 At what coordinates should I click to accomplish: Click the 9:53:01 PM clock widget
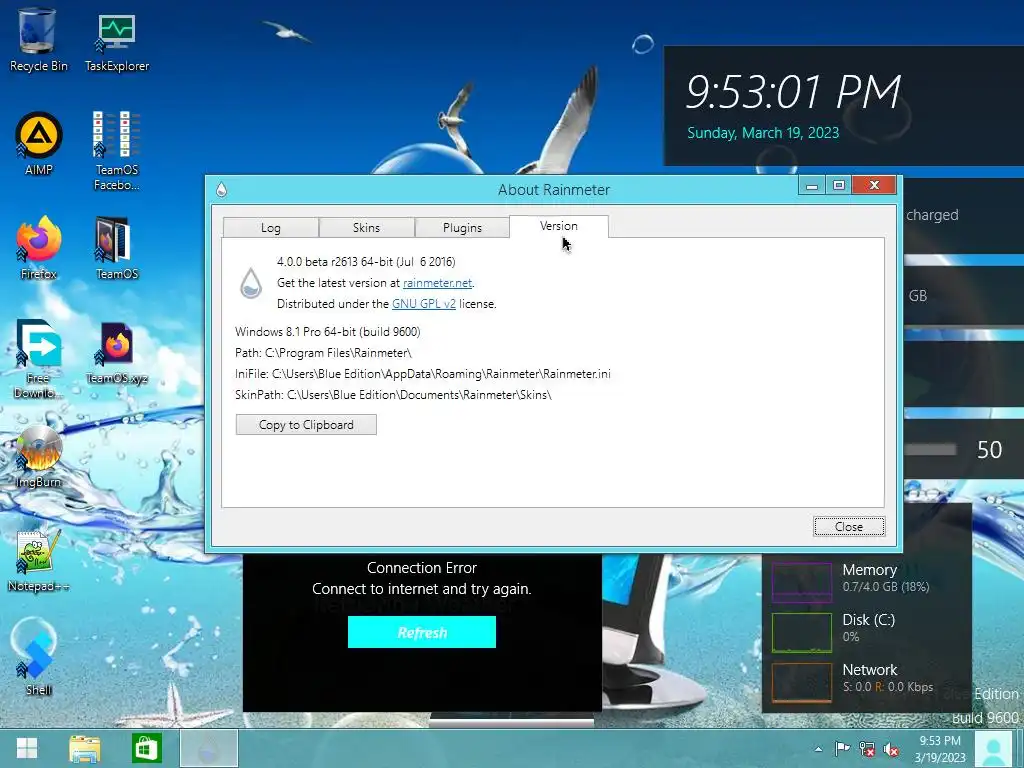(793, 91)
